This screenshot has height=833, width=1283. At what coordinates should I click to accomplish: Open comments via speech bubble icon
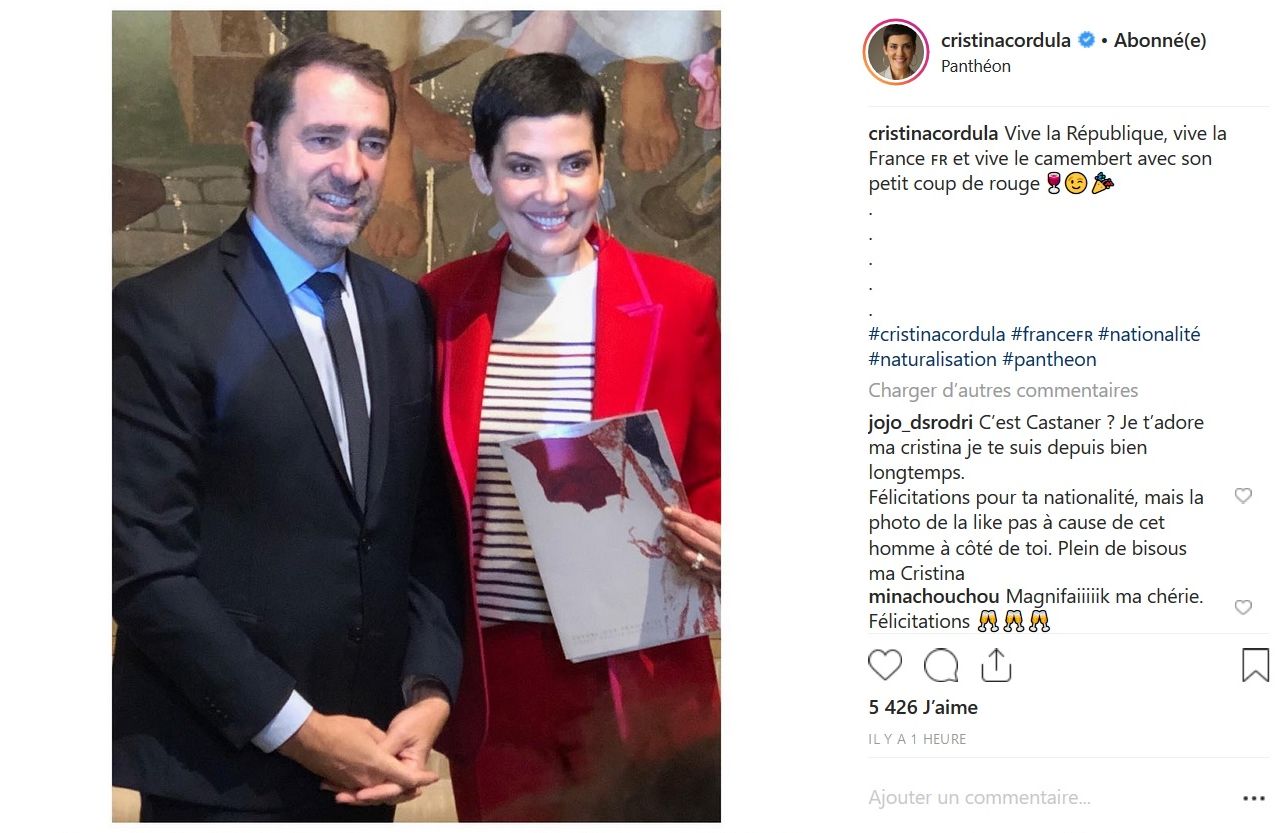[x=941, y=665]
